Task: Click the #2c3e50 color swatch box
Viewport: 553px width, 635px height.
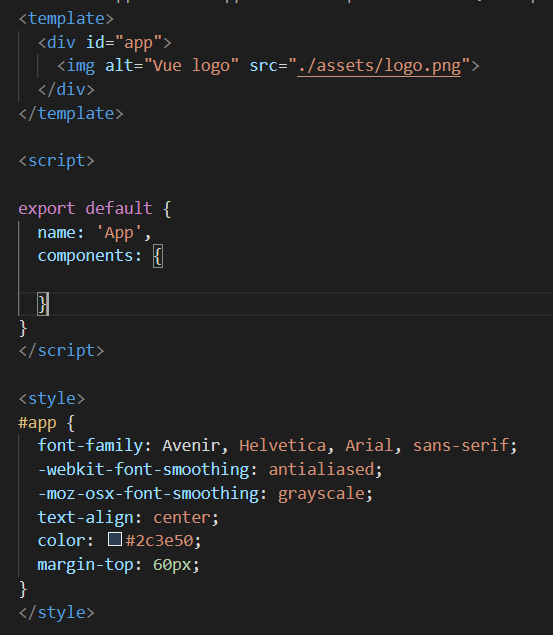Action: click(x=115, y=539)
